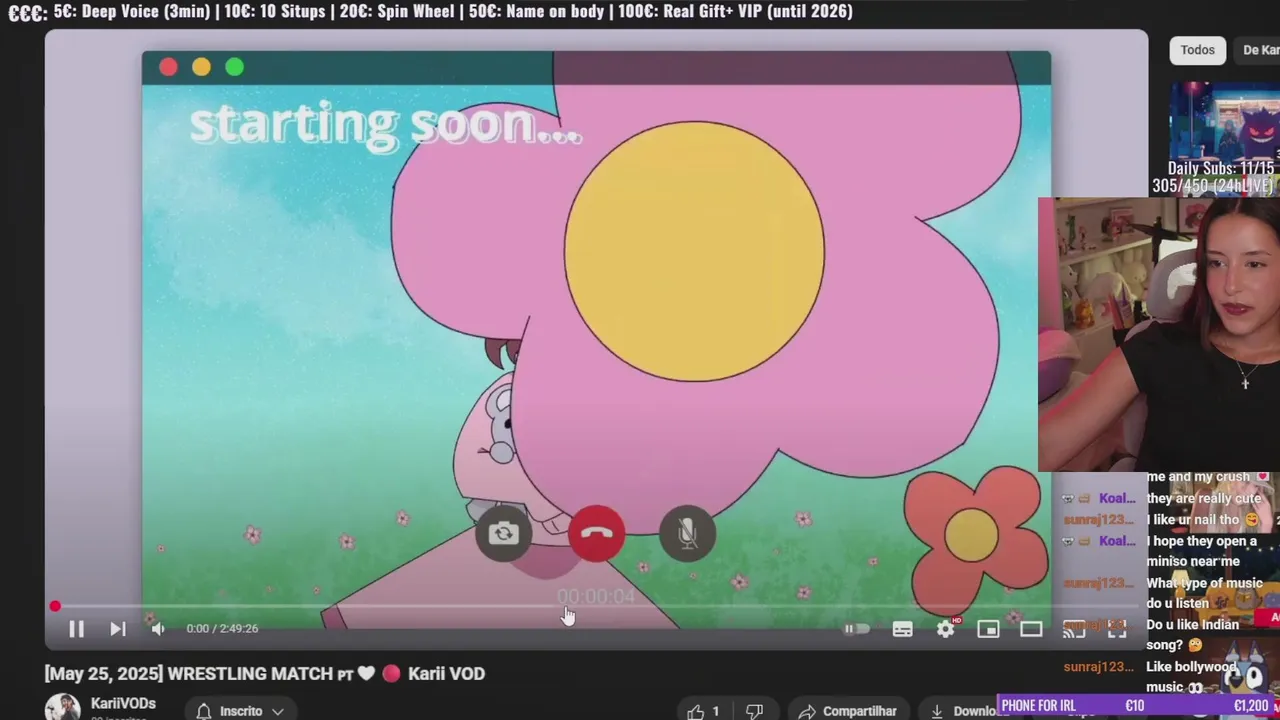Click chat message 'Do u like Indian song?'
Viewport: 1280px width, 720px height.
click(1193, 635)
